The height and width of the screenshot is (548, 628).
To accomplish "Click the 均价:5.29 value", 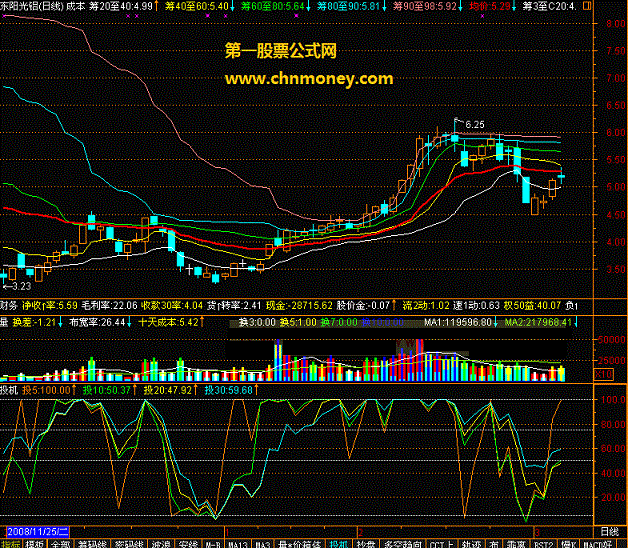I will (x=489, y=6).
